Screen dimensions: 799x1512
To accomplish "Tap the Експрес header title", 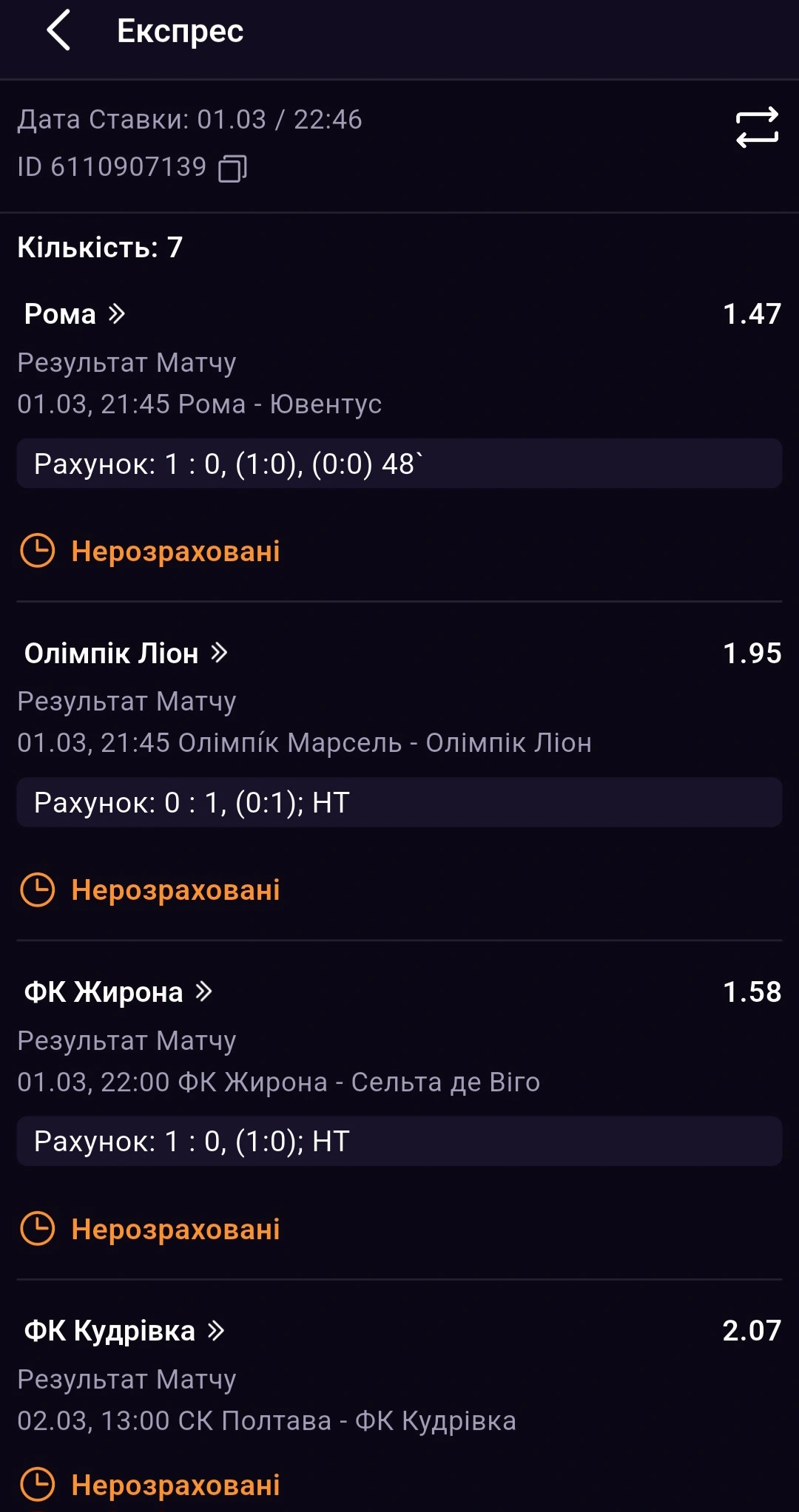I will [180, 31].
